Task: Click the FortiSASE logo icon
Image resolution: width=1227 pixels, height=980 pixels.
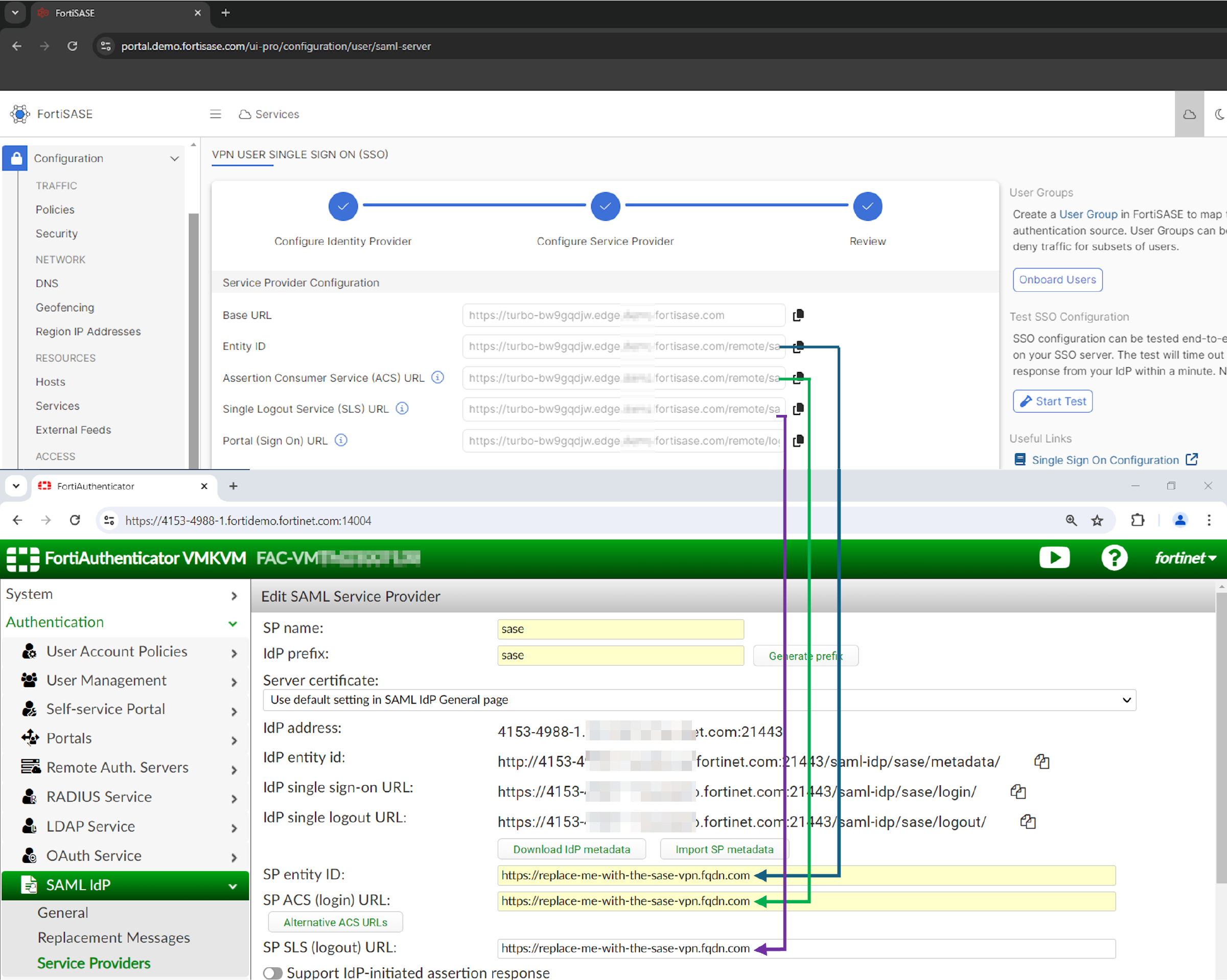Action: pos(20,114)
